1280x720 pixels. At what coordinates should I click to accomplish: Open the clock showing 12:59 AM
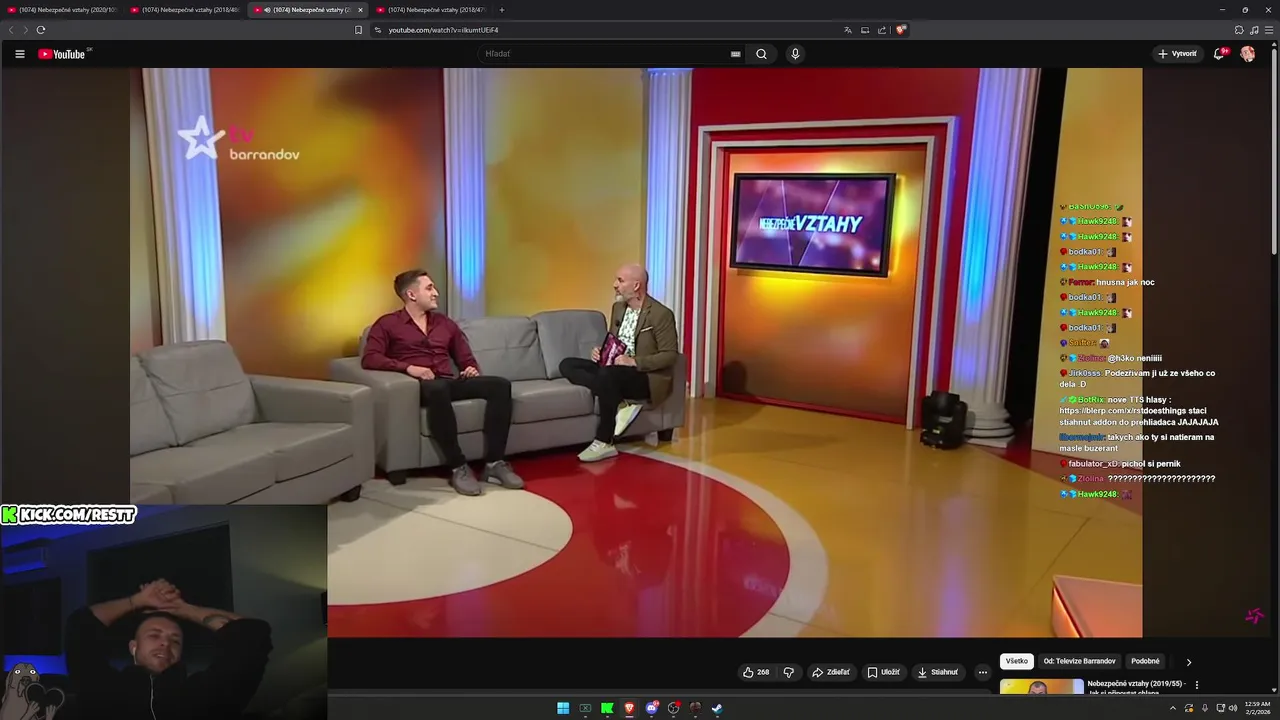(1257, 708)
